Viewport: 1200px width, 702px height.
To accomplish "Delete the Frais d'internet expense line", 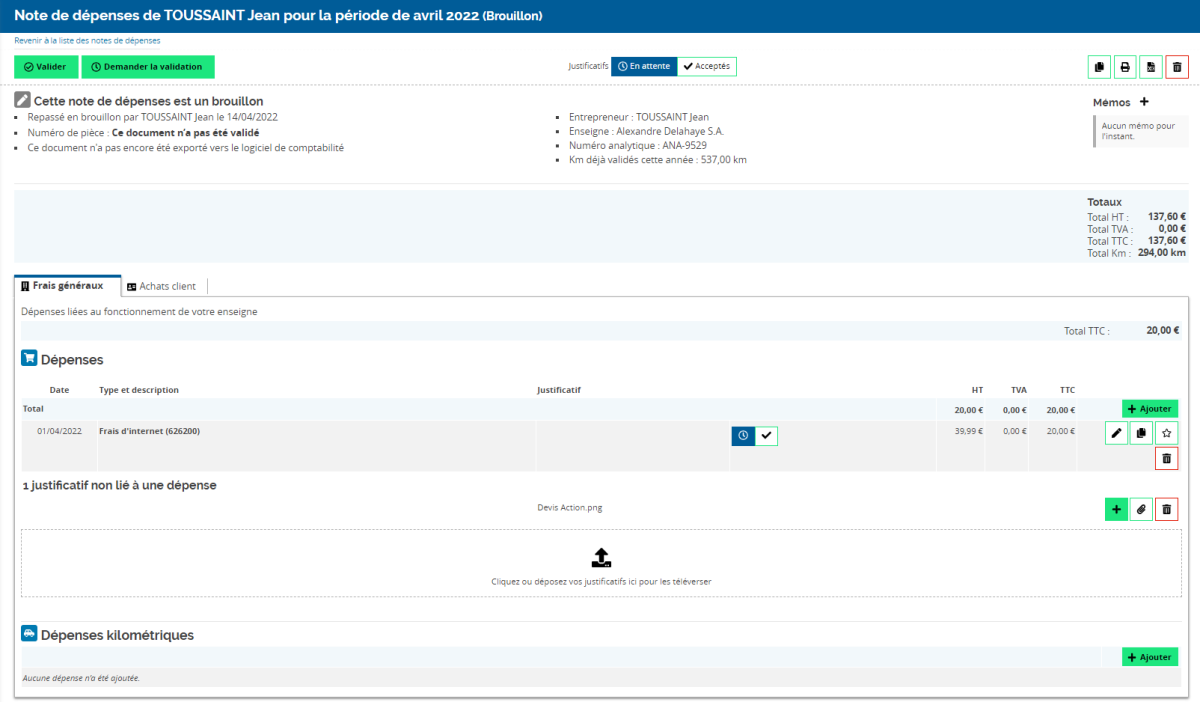I will click(x=1166, y=458).
